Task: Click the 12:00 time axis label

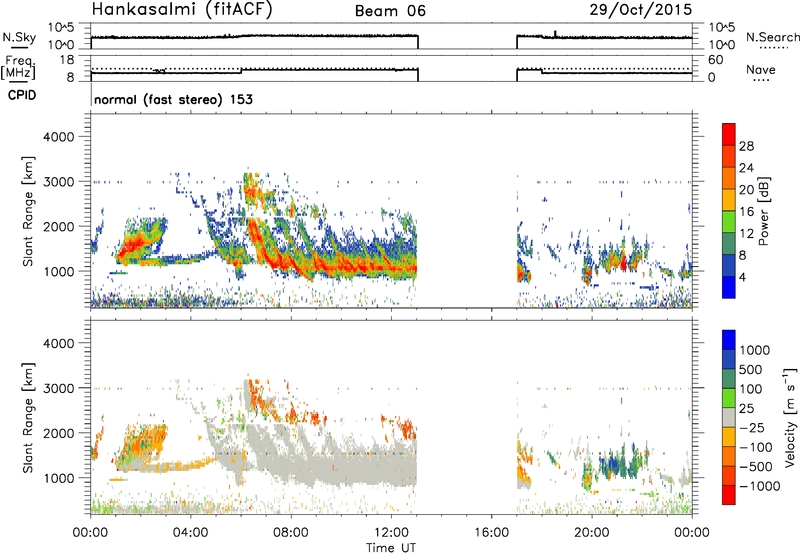Action: [391, 533]
